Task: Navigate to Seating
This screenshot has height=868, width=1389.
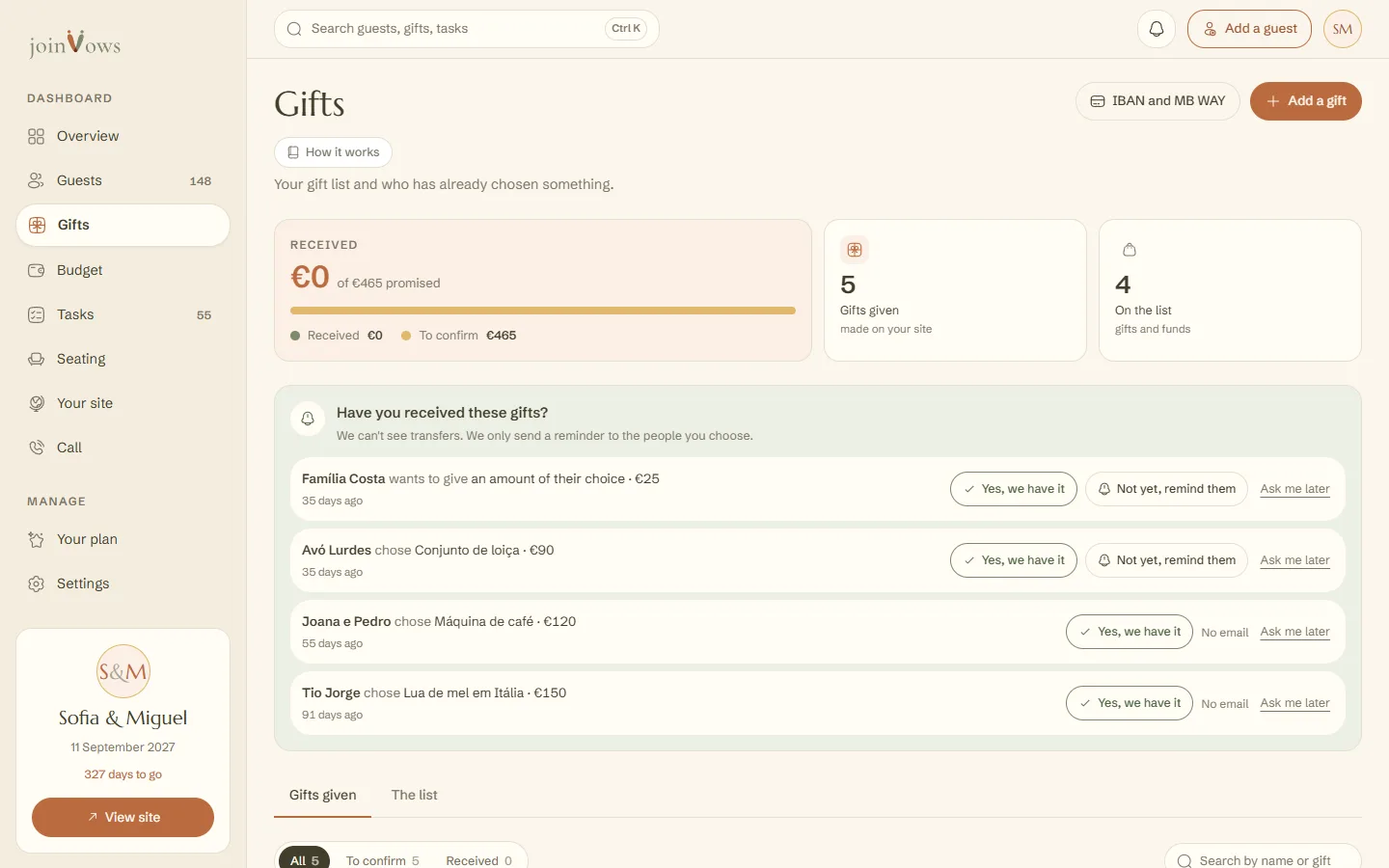Action: click(123, 359)
